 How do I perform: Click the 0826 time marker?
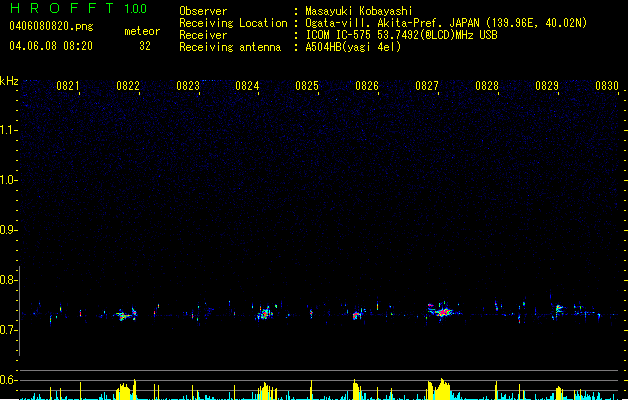pyautogui.click(x=367, y=86)
